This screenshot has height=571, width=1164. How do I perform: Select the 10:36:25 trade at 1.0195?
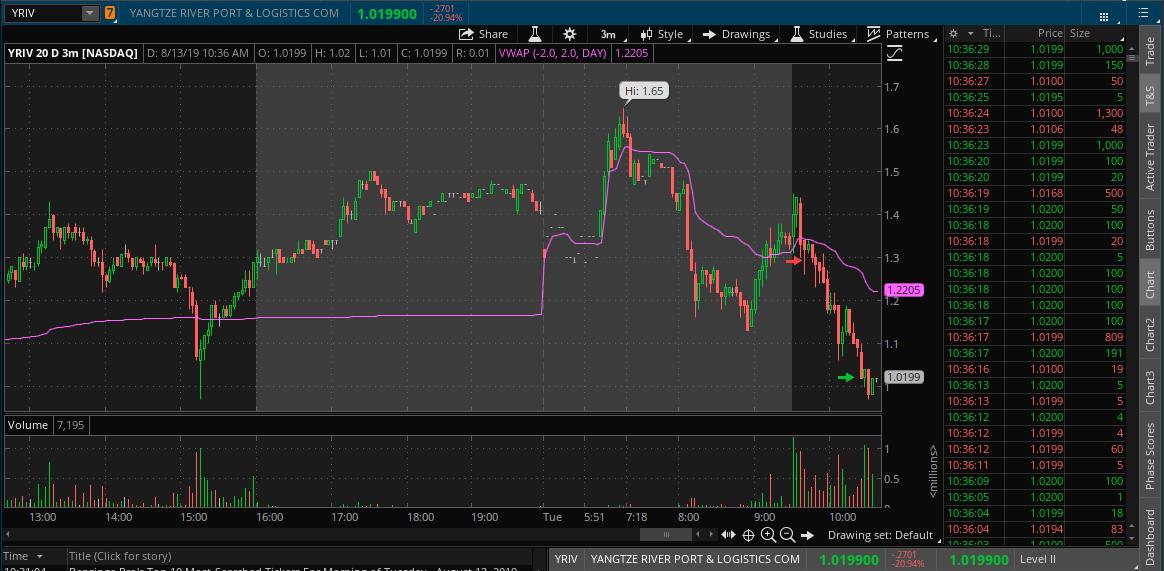1035,97
